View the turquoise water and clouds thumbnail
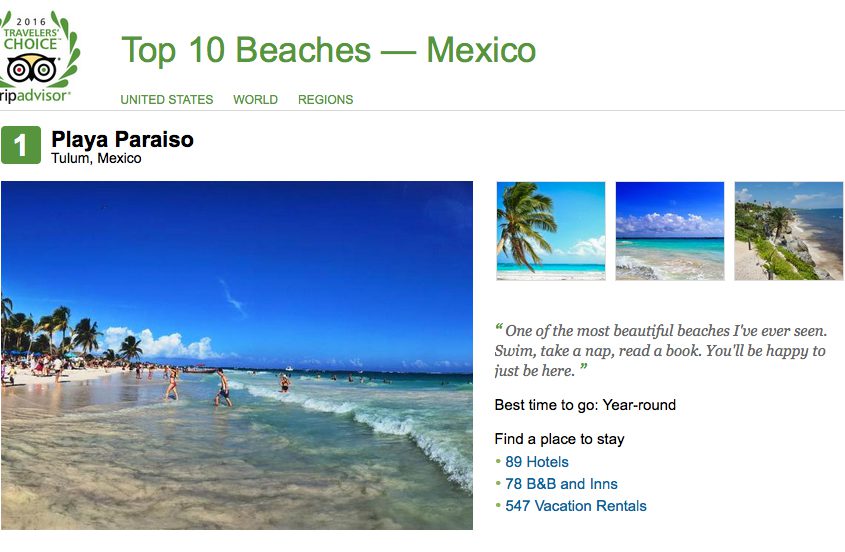This screenshot has height=552, width=845. pos(670,231)
